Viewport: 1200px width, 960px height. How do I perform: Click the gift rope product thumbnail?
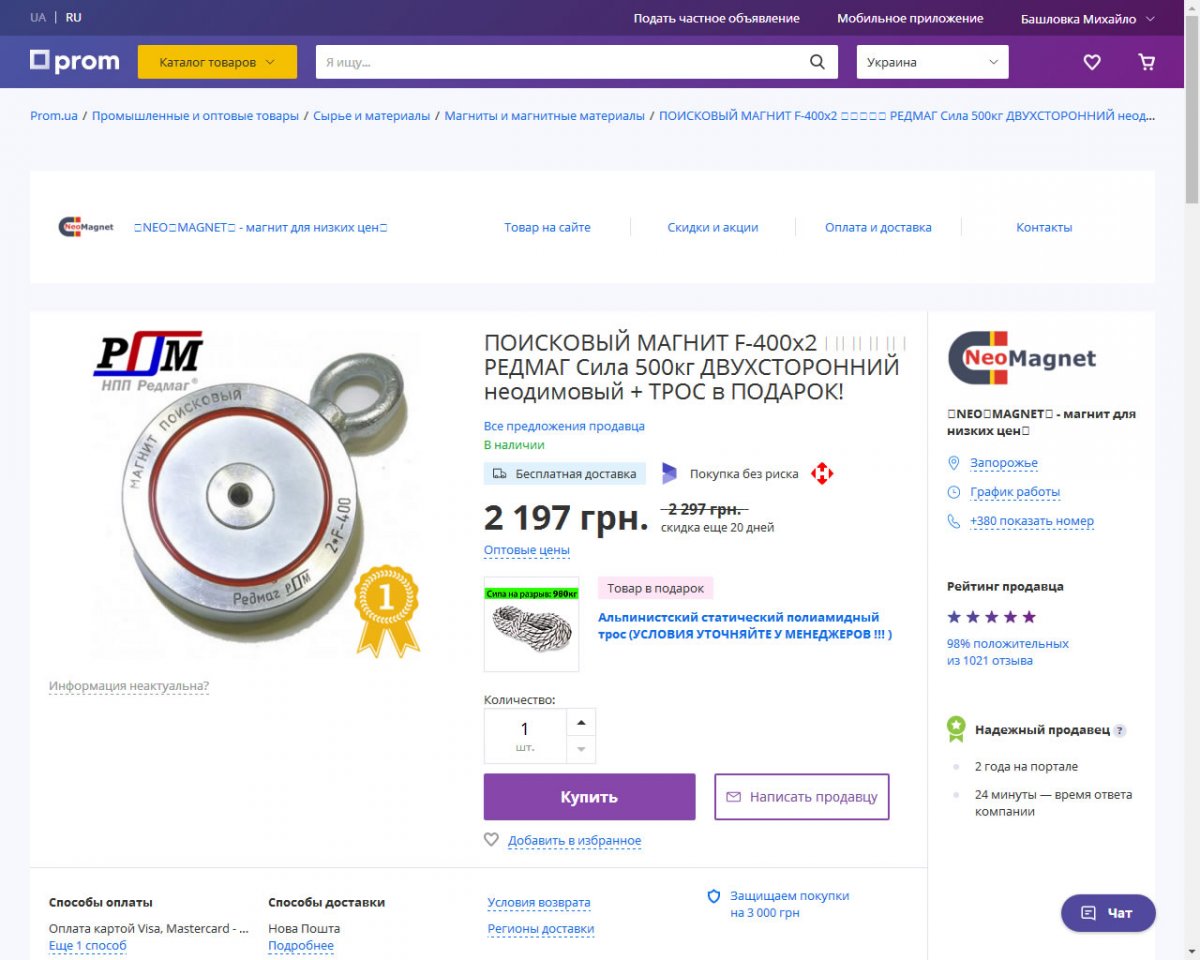click(x=531, y=624)
